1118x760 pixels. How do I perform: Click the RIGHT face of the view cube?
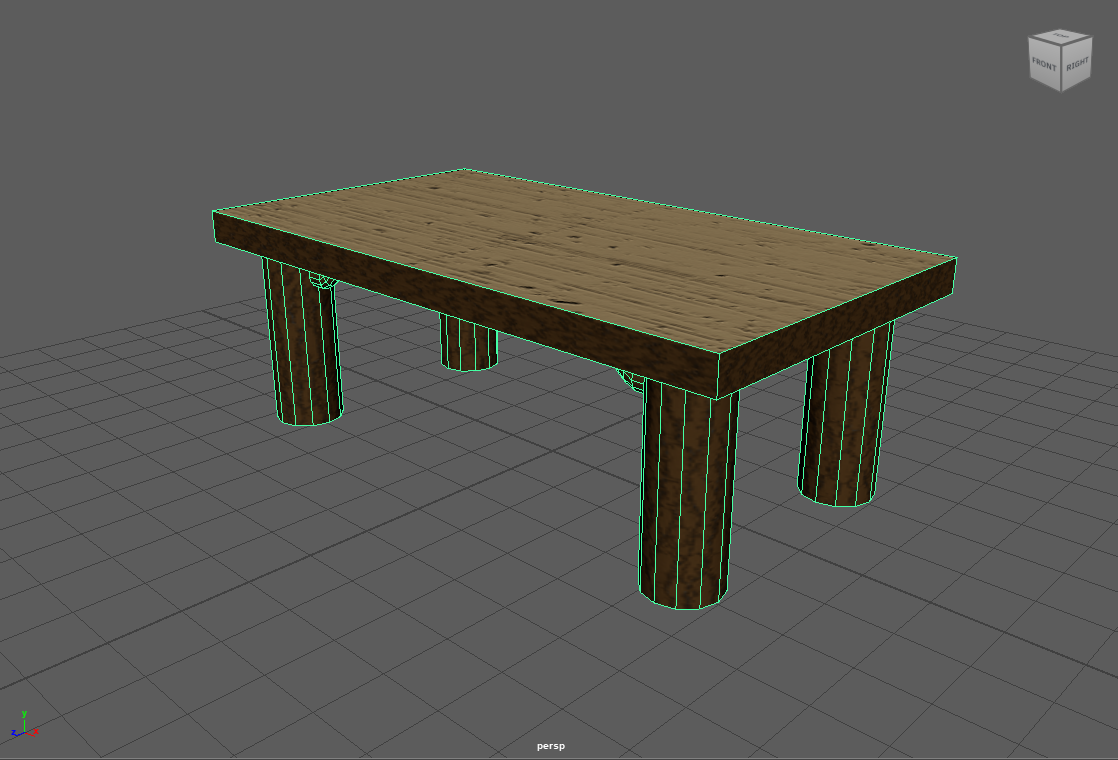point(1077,65)
